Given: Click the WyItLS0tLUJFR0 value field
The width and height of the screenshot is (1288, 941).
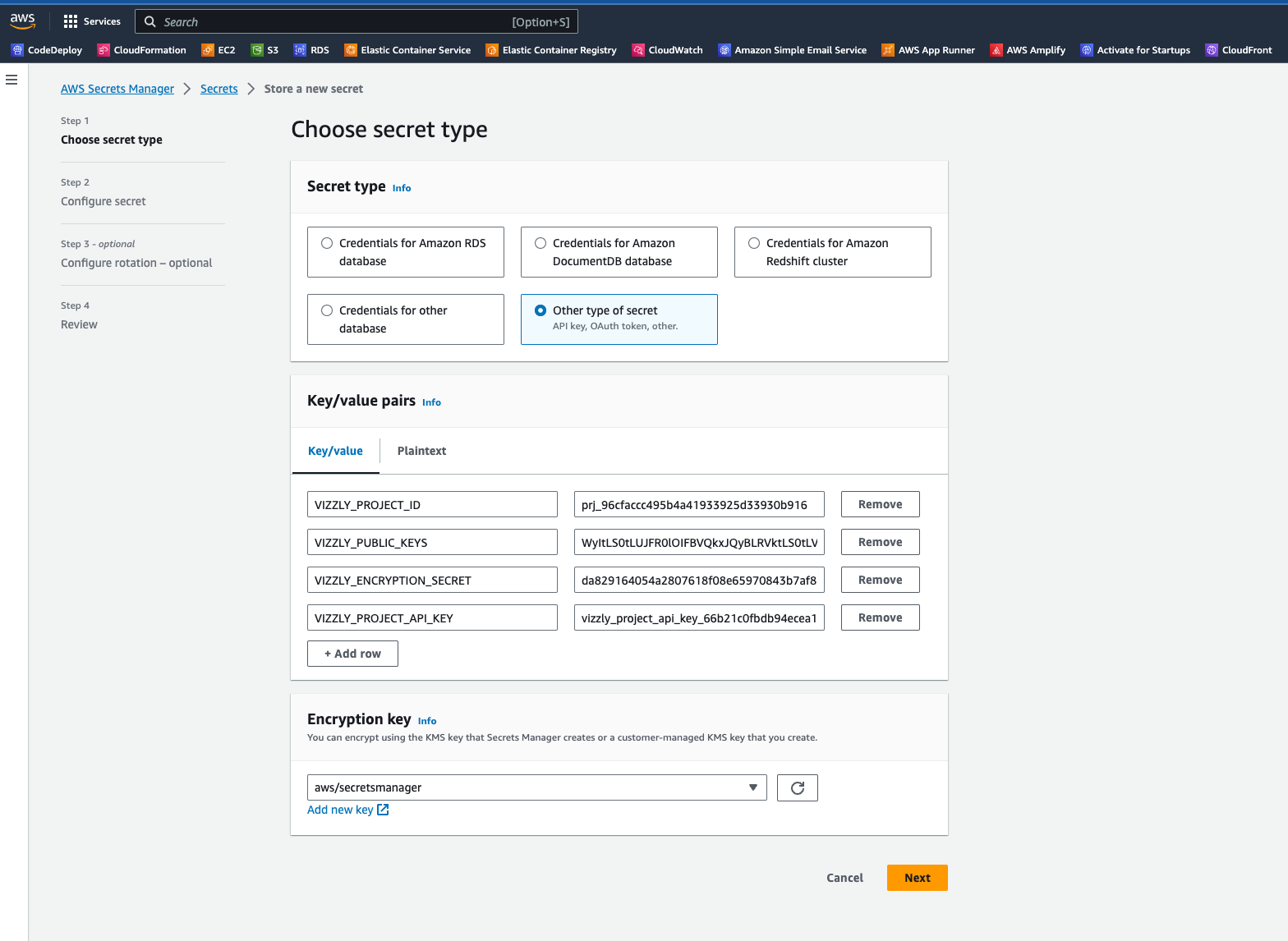Looking at the screenshot, I should (699, 542).
